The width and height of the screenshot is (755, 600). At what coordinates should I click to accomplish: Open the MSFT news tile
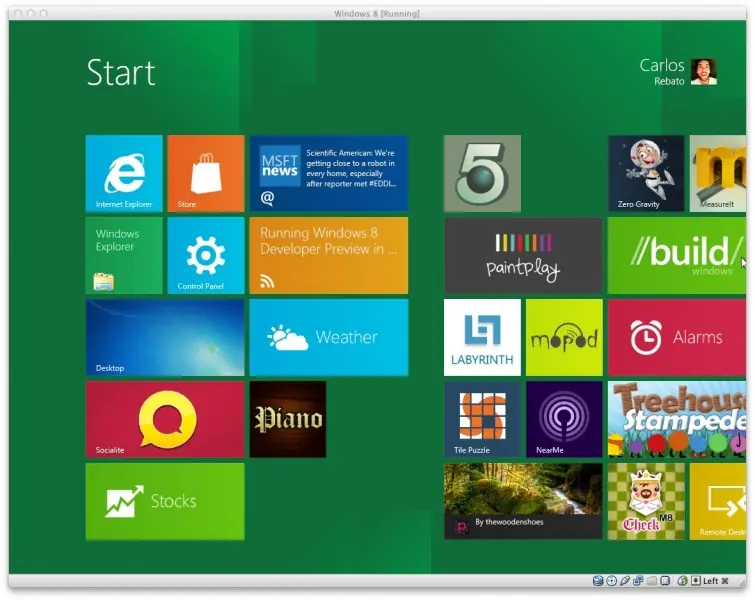[328, 173]
